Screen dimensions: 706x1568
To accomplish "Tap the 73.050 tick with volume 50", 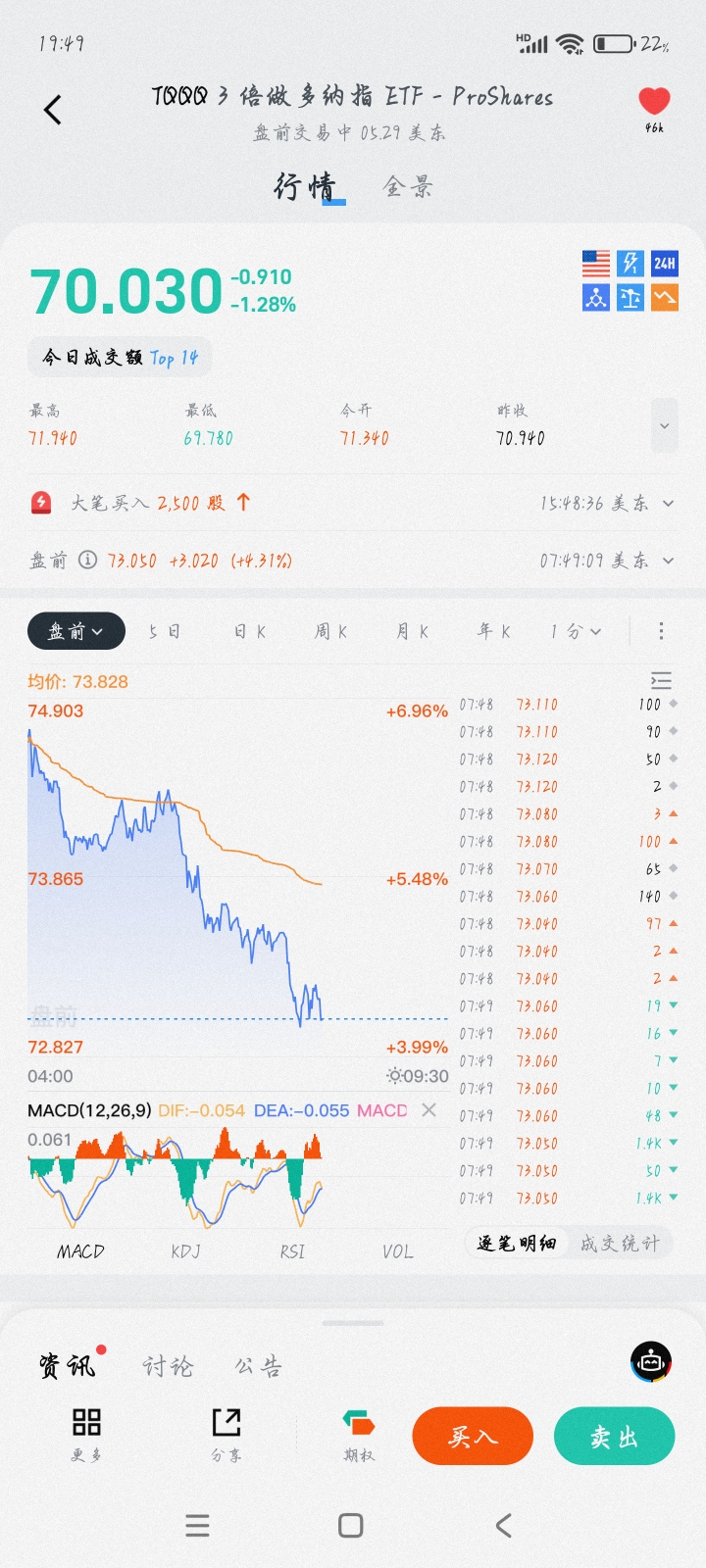I will (569, 1171).
